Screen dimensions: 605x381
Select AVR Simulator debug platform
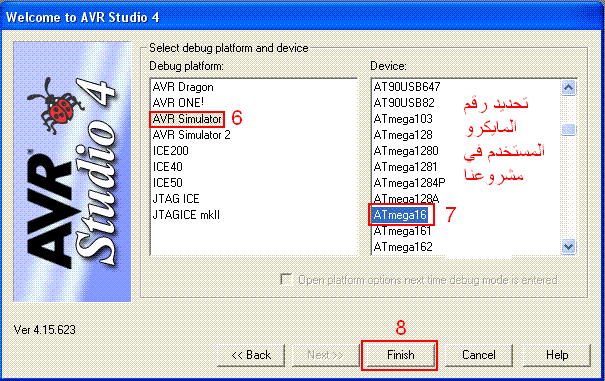[x=187, y=119]
